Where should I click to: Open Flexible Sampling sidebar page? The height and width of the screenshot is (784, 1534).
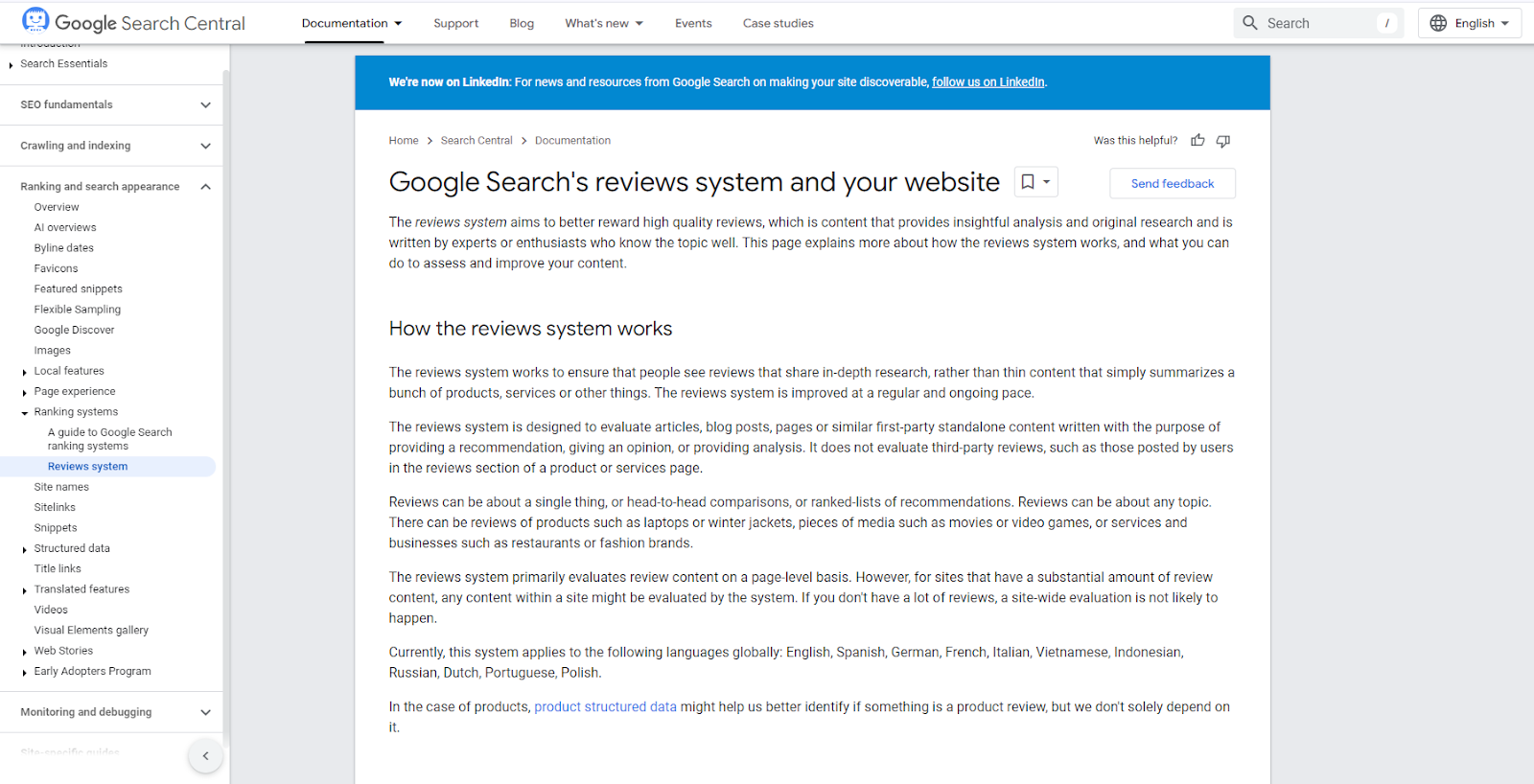coord(78,310)
